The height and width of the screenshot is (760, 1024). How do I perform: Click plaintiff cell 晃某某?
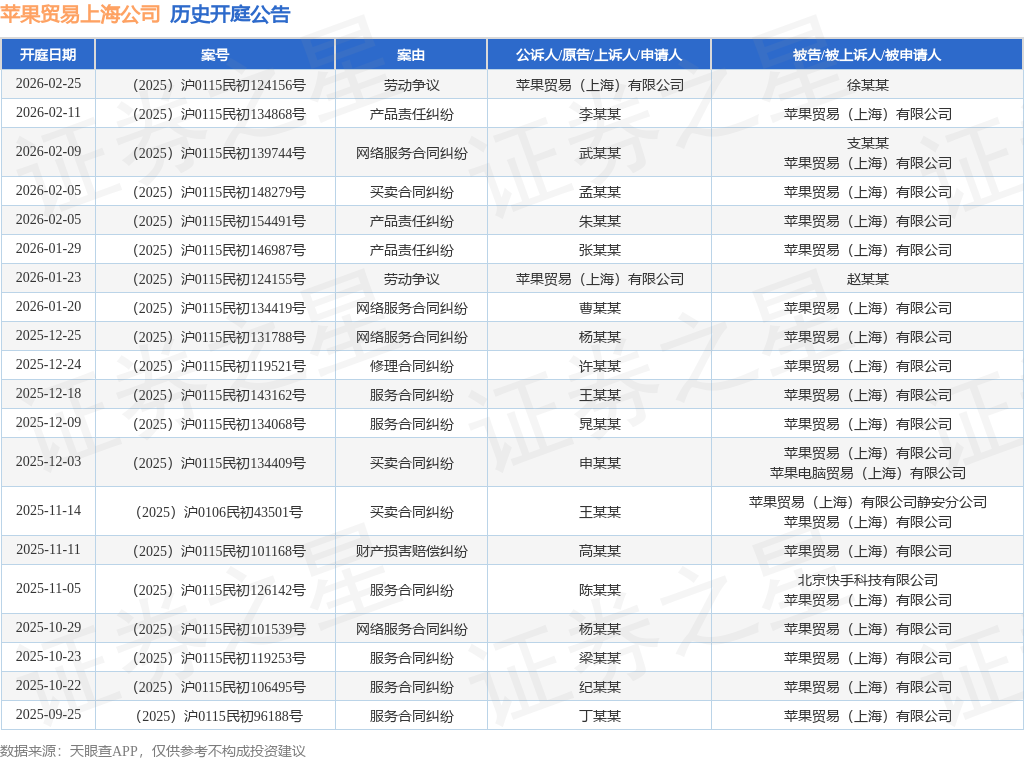click(x=600, y=424)
